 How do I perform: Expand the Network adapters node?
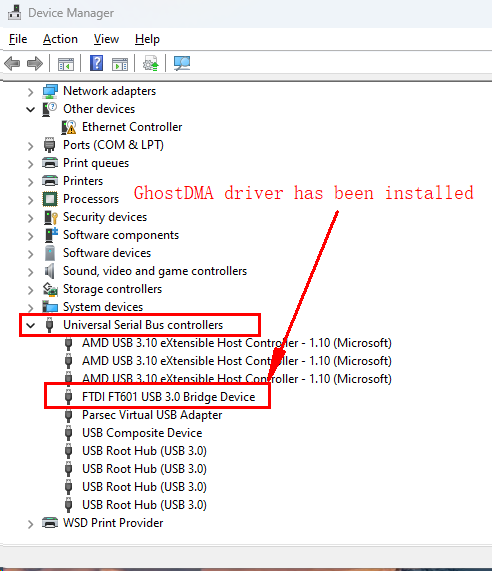coord(31,92)
